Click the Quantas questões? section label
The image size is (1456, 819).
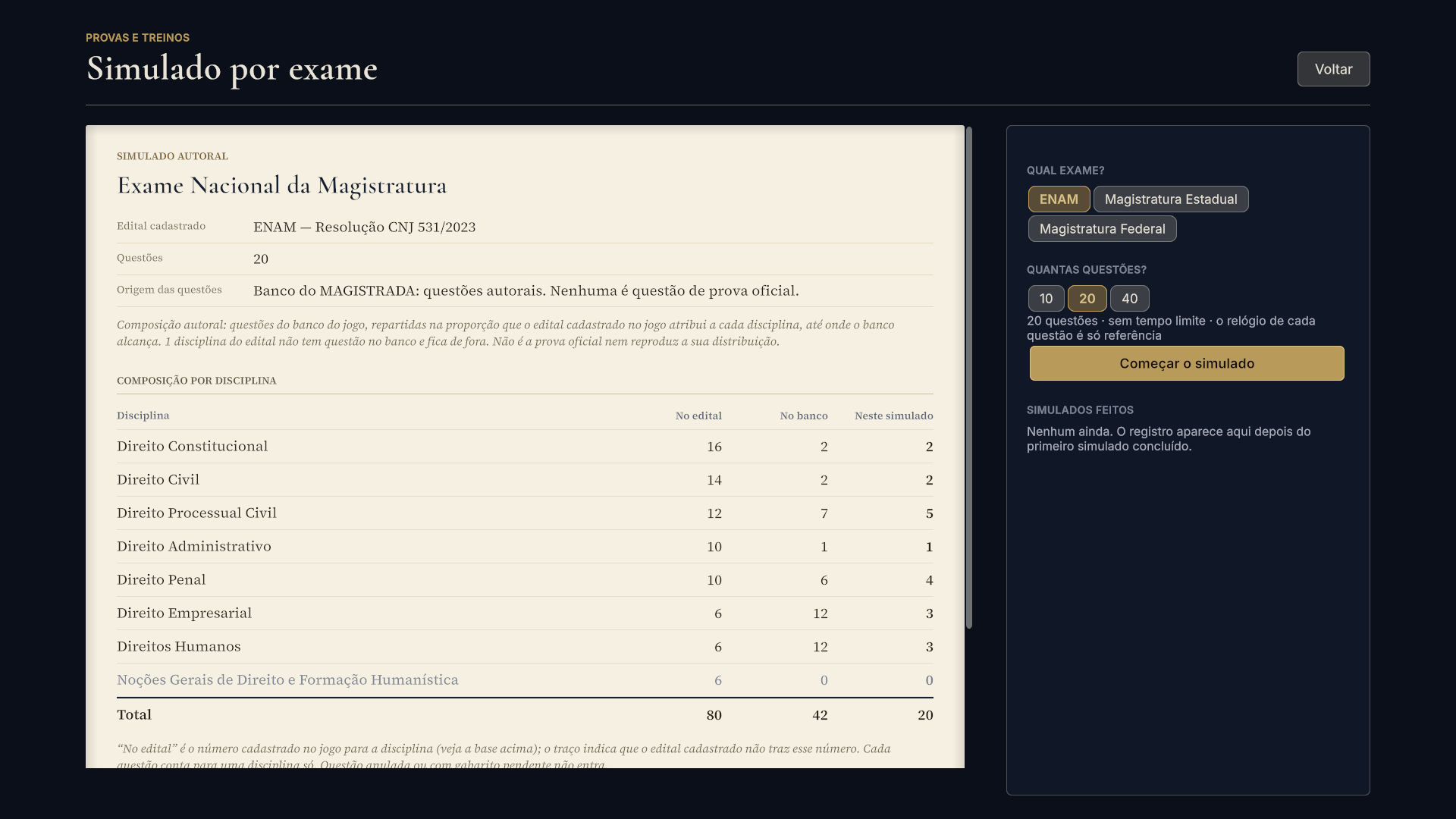(x=1087, y=270)
